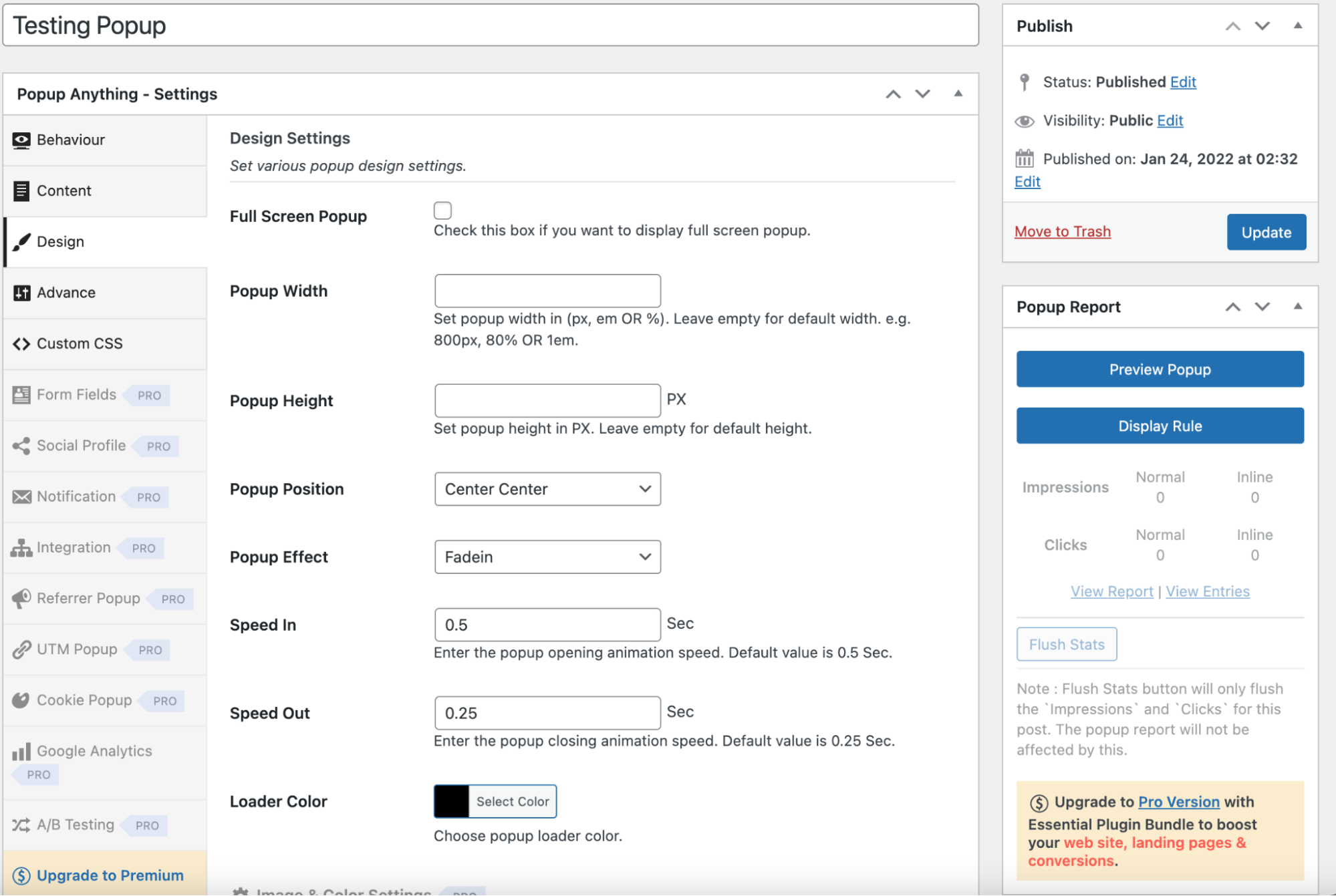Focus the Popup Height input field
Image resolution: width=1336 pixels, height=896 pixels.
pyautogui.click(x=547, y=401)
